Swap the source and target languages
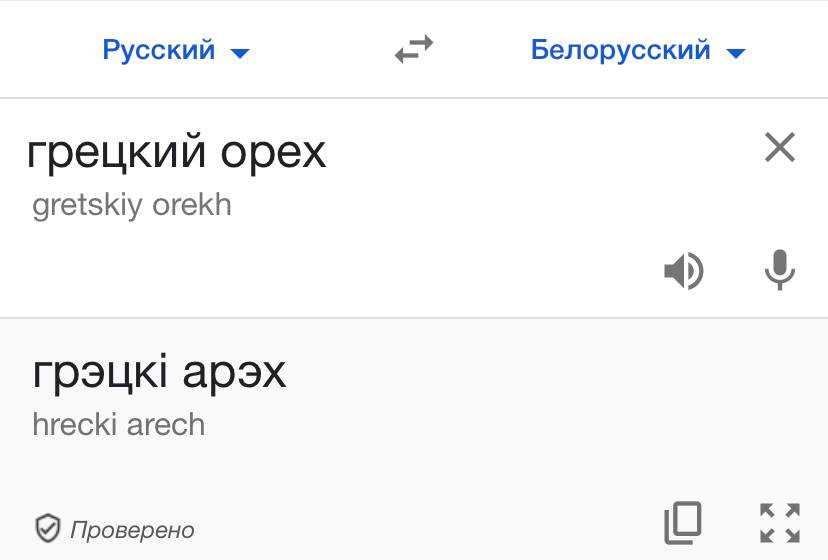This screenshot has height=560, width=828. point(414,49)
